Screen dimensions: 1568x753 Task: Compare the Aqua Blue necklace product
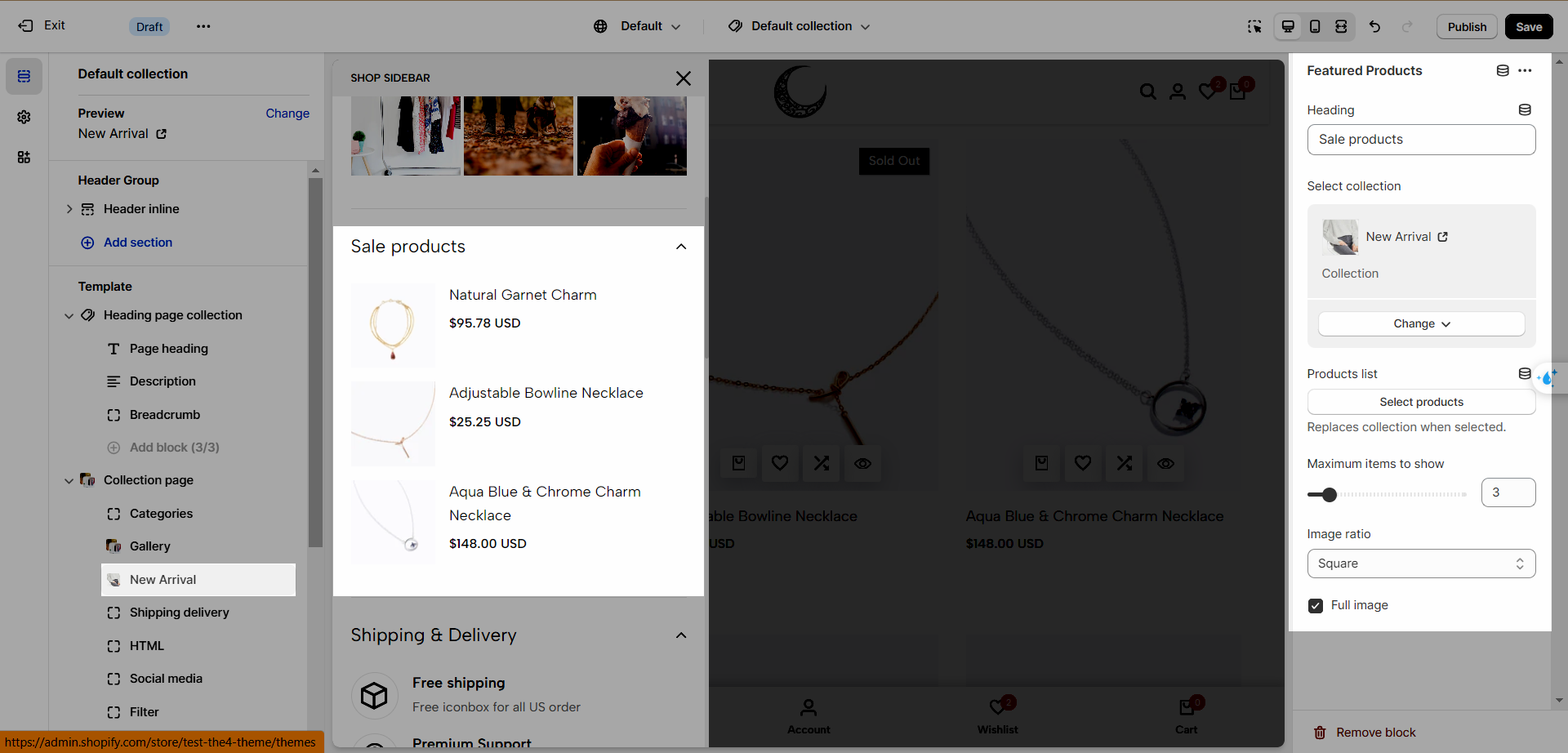pyautogui.click(x=1125, y=463)
